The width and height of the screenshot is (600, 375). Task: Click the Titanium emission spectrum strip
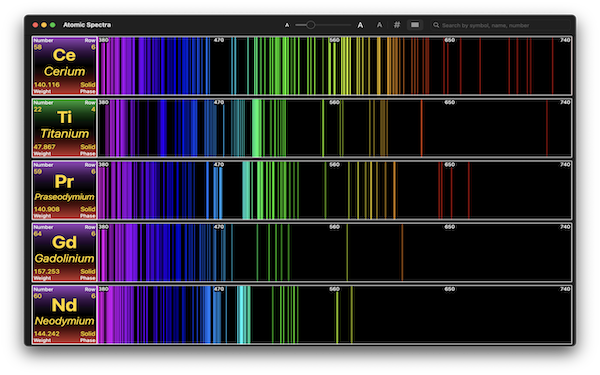click(x=335, y=128)
